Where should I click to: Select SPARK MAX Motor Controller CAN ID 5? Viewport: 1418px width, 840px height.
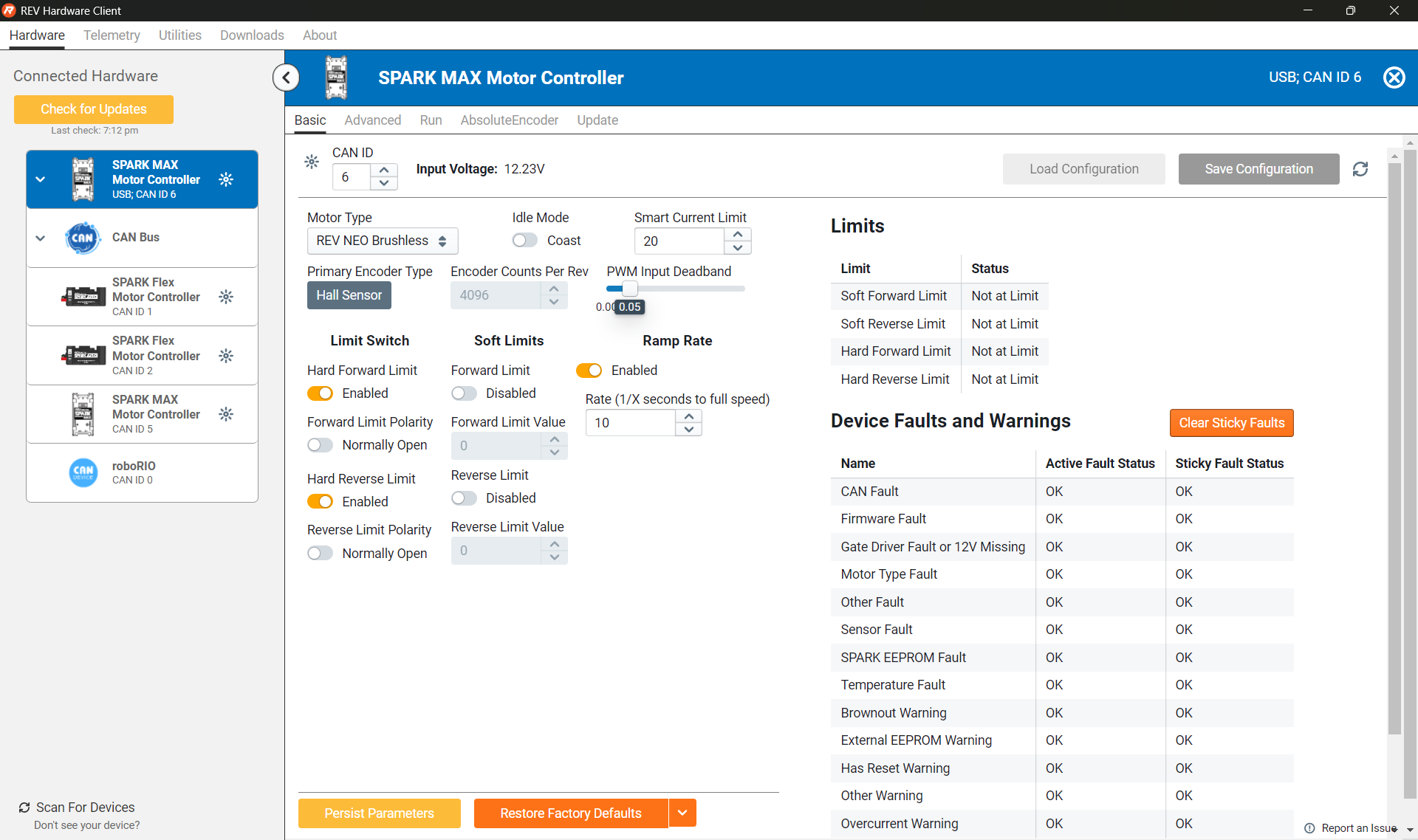[142, 414]
